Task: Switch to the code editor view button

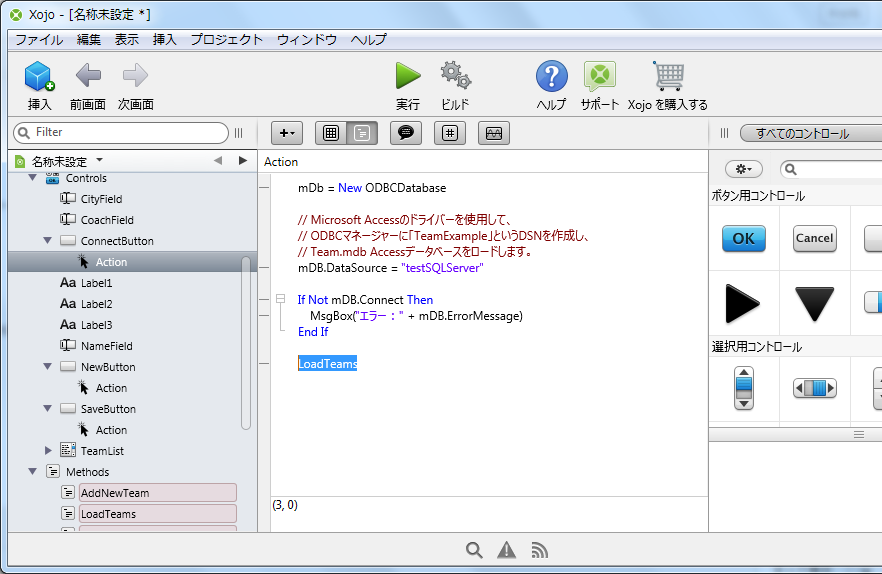Action: tap(362, 133)
